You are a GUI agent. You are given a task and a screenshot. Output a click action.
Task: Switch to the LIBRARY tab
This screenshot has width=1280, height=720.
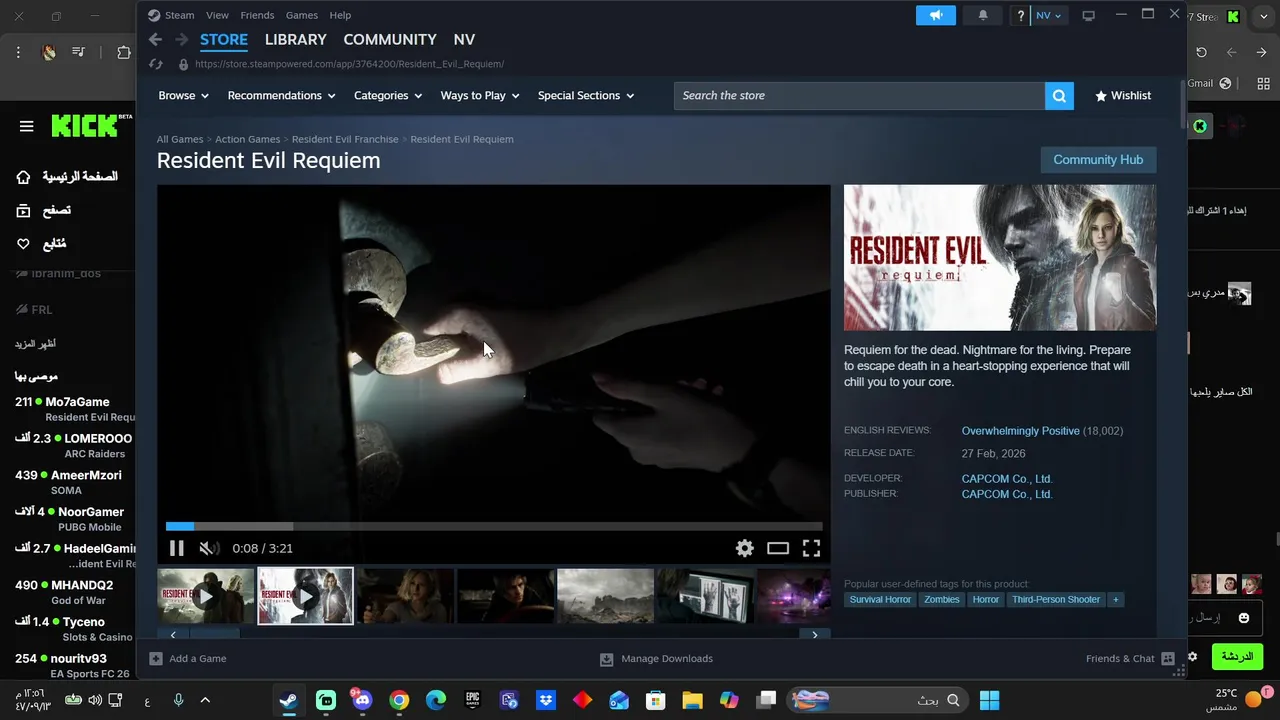295,40
